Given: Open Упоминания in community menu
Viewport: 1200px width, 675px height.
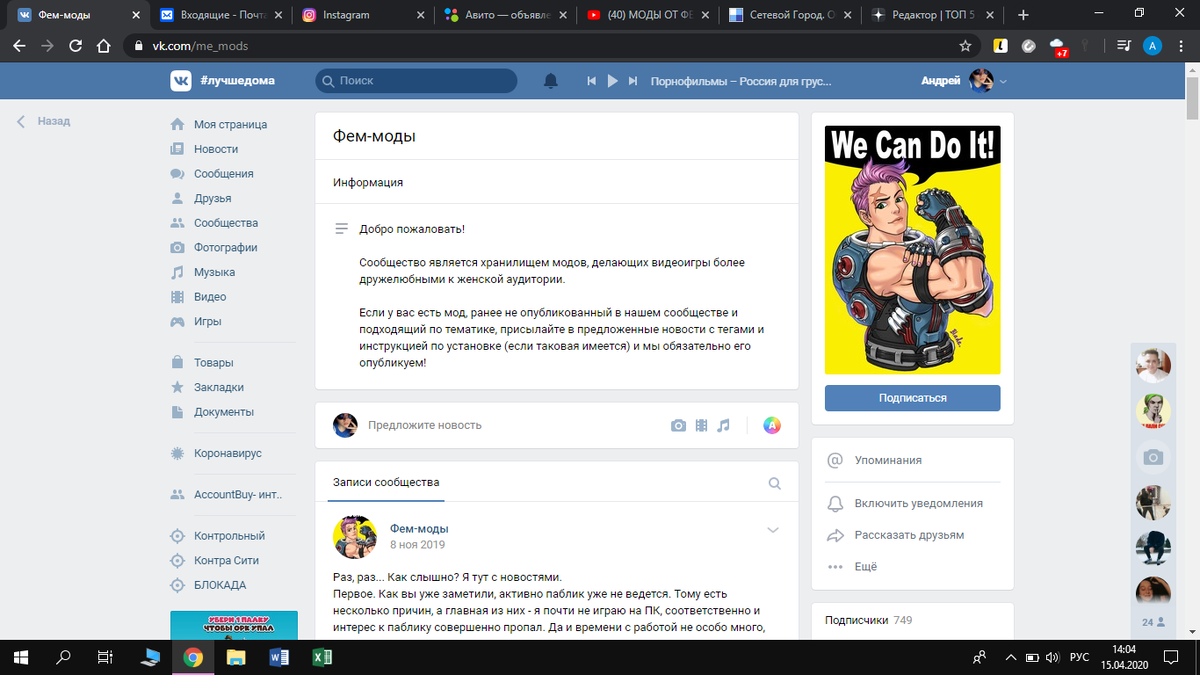Looking at the screenshot, I should tap(888, 461).
